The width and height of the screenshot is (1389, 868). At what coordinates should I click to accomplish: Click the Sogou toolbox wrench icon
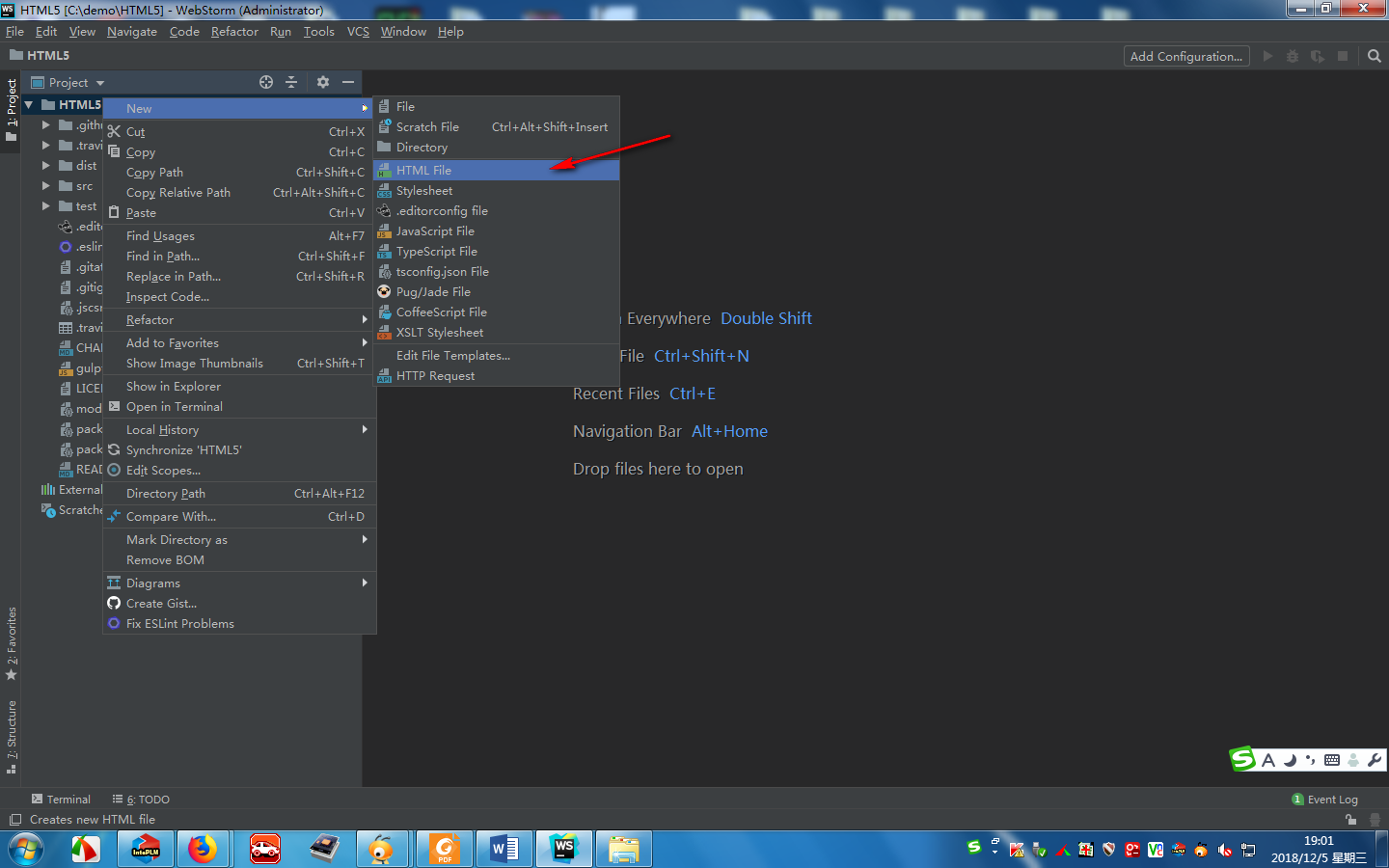coord(1375,760)
